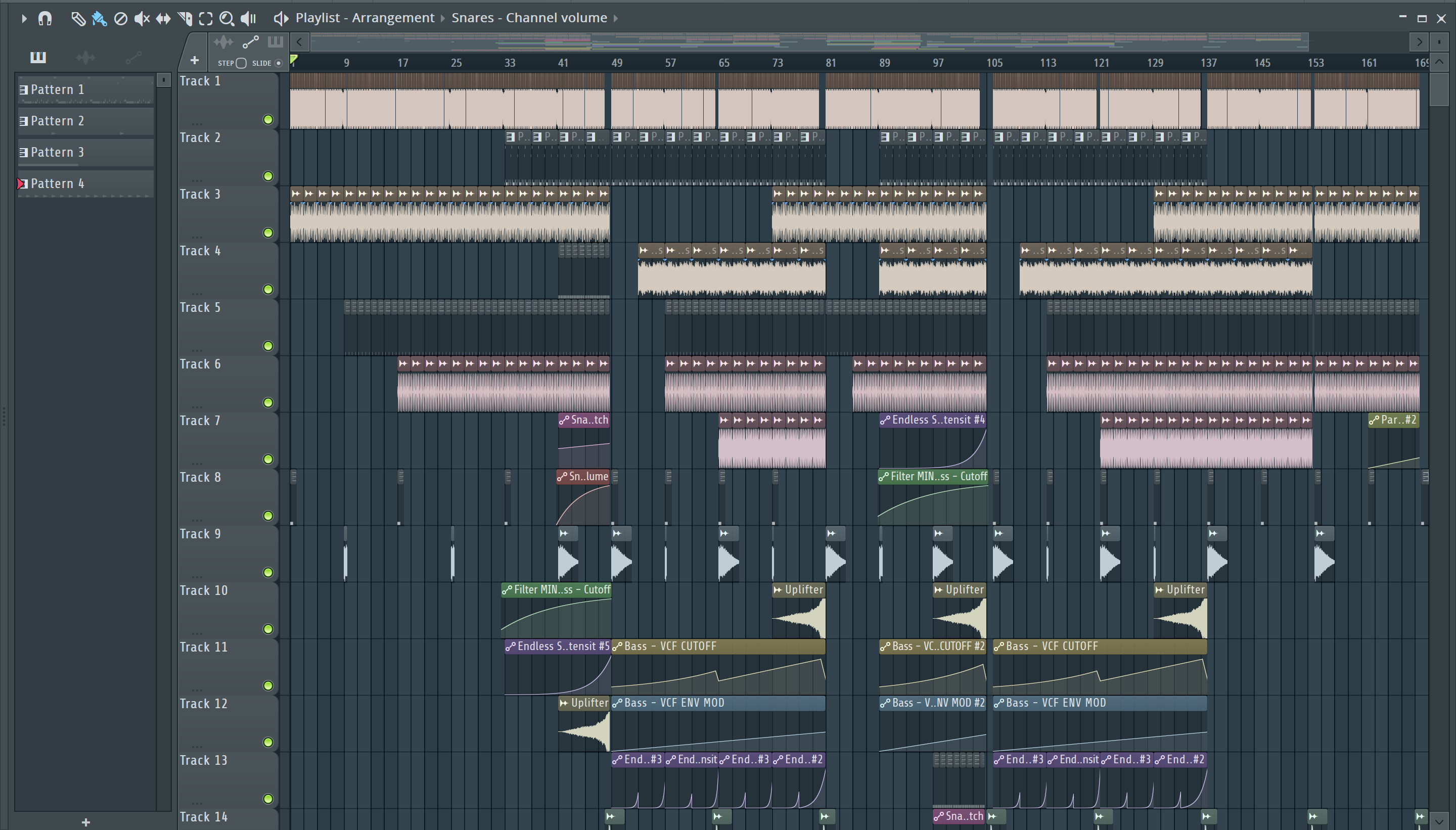Click automation icon on Sn..lume clip
This screenshot has height=830, width=1456.
[562, 477]
